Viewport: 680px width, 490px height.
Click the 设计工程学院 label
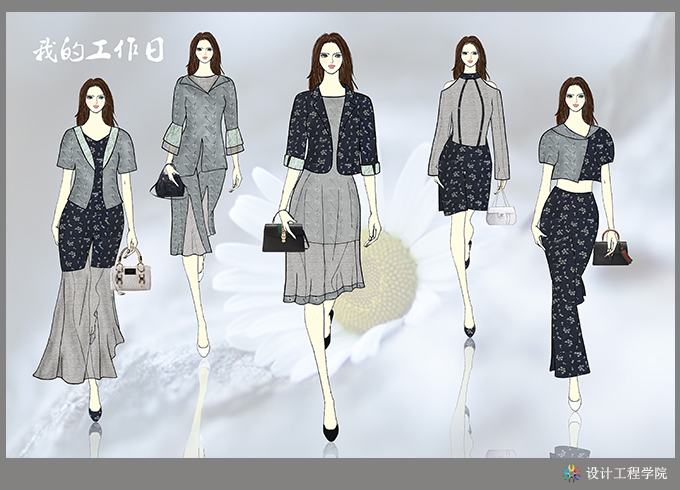[x=626, y=473]
